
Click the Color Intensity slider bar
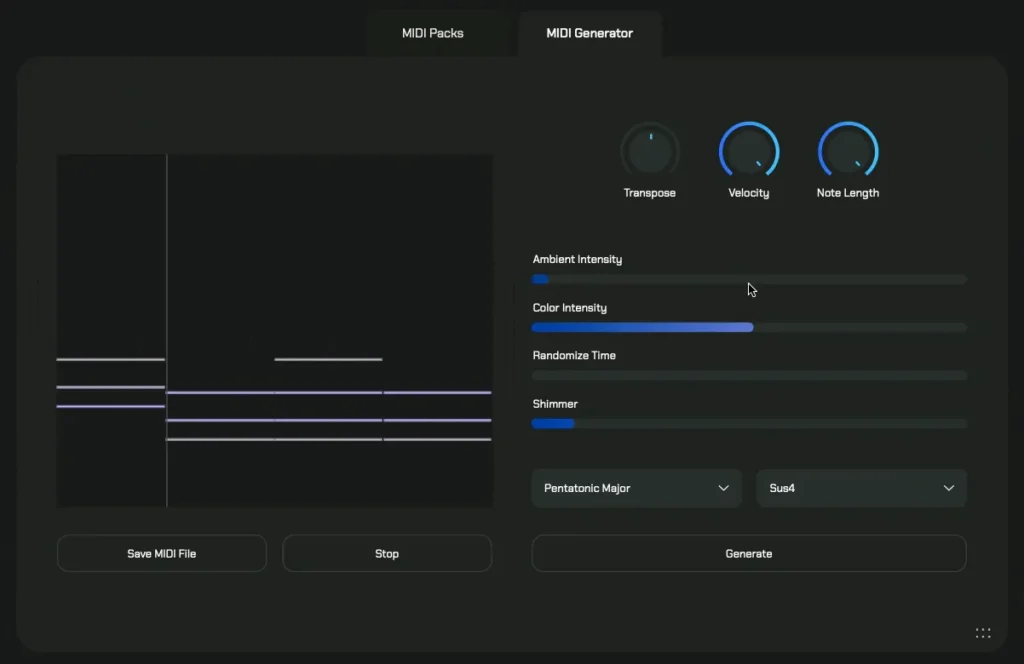click(749, 327)
